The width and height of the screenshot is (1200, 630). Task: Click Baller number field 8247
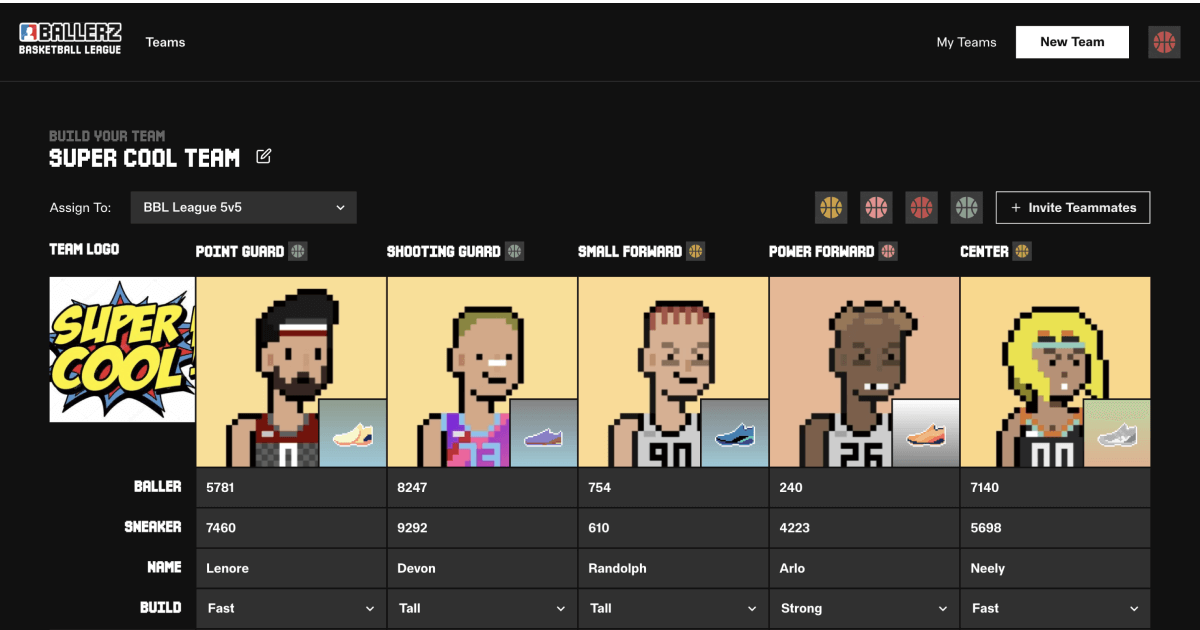point(482,487)
